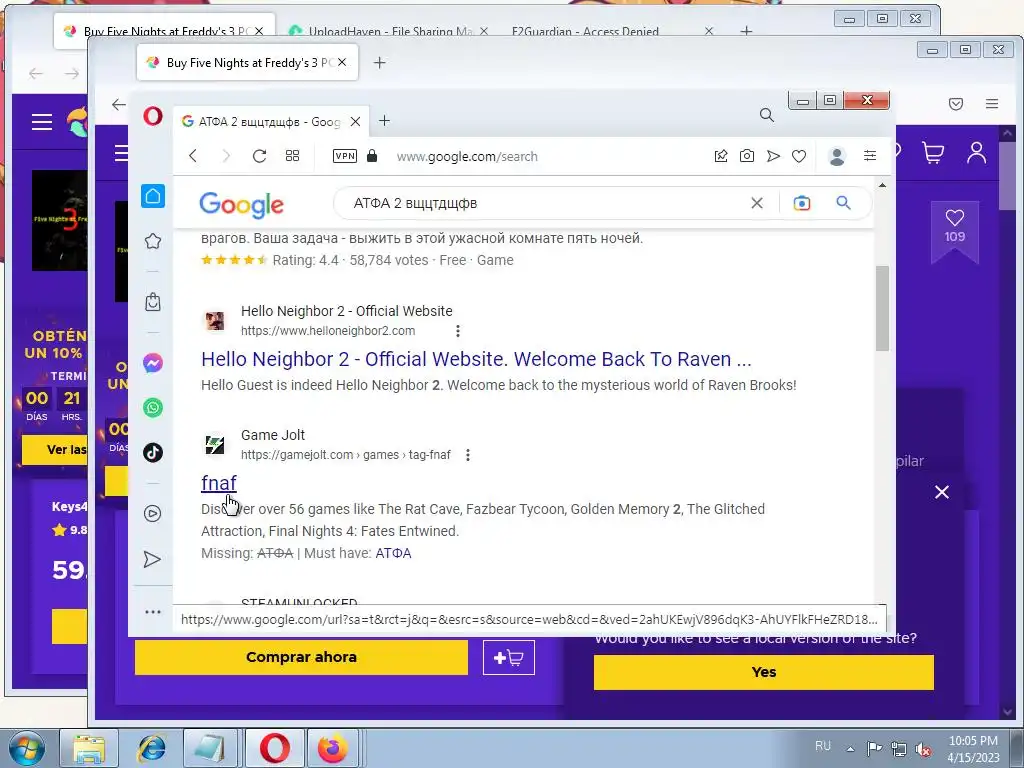This screenshot has width=1024, height=768.
Task: Click the Opera tab search magnifier
Action: 767,116
